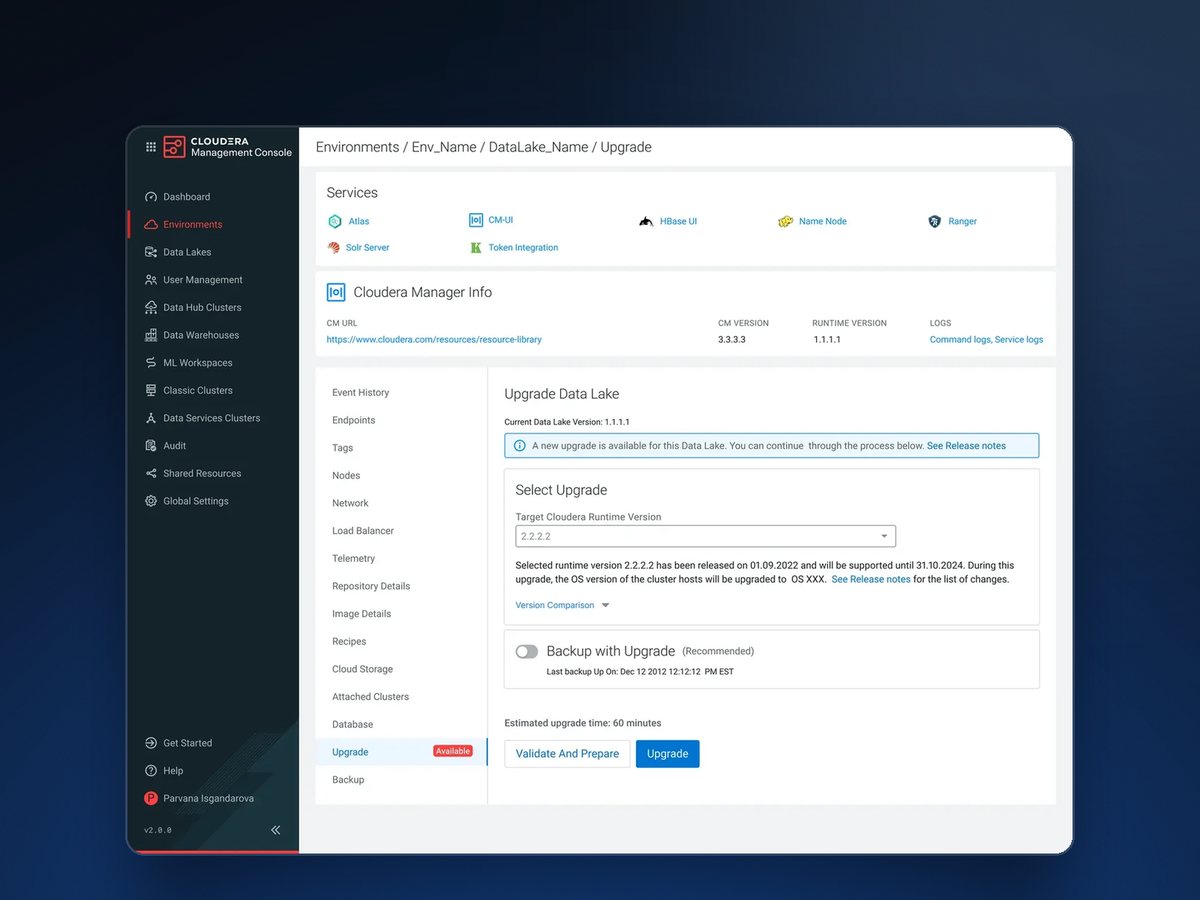Click the Help question mark icon
This screenshot has height=900, width=1200.
[x=151, y=771]
